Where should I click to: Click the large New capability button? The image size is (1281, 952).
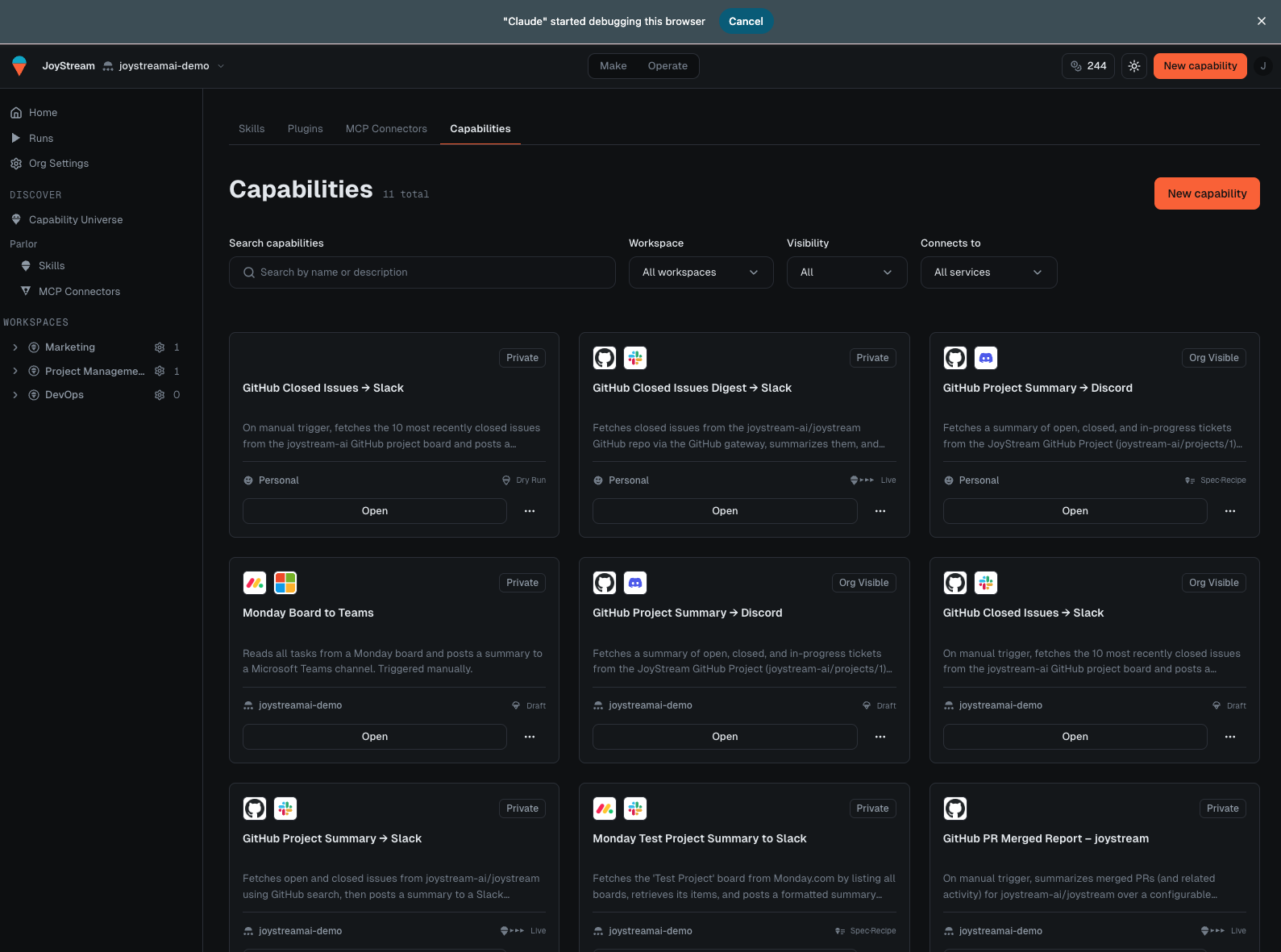(1207, 193)
